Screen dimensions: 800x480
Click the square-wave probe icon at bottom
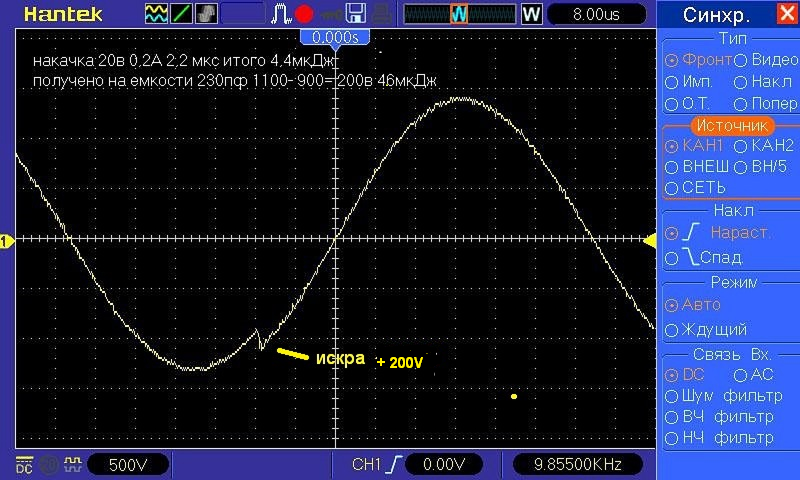click(72, 464)
